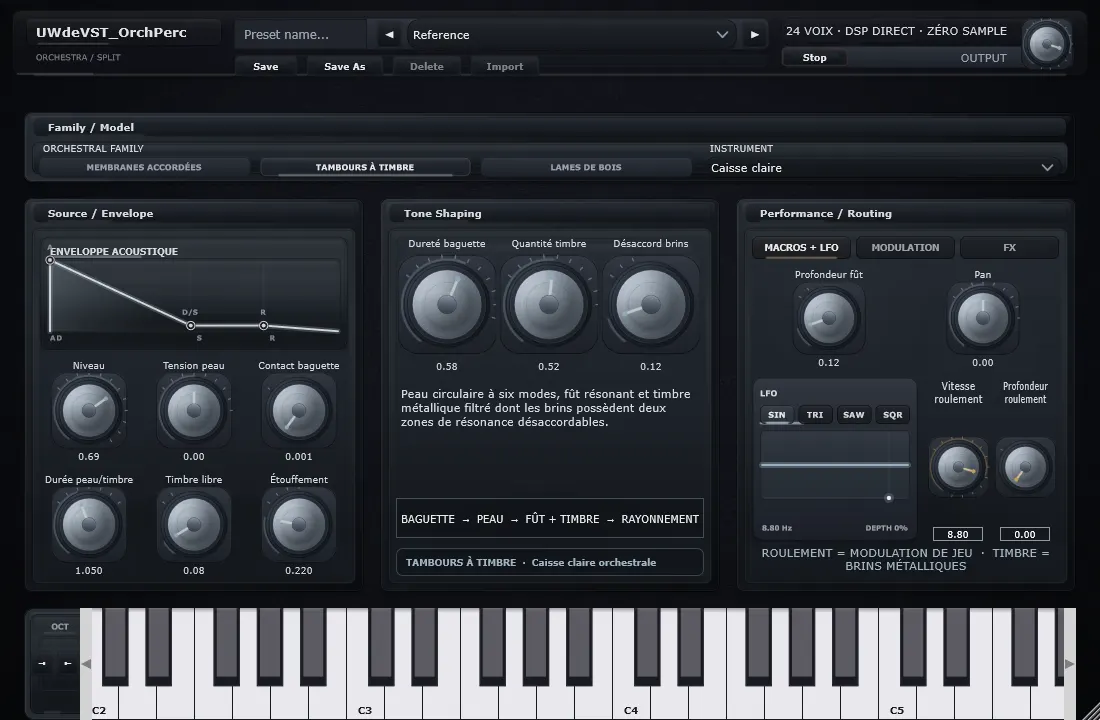Click the DEPTH 0% LFO label
This screenshot has height=720, width=1100.
tap(886, 528)
